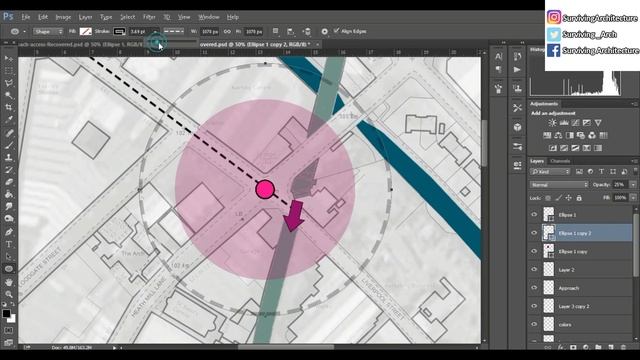Click the Fill color swatch
This screenshot has height=360, width=640.
85,31
